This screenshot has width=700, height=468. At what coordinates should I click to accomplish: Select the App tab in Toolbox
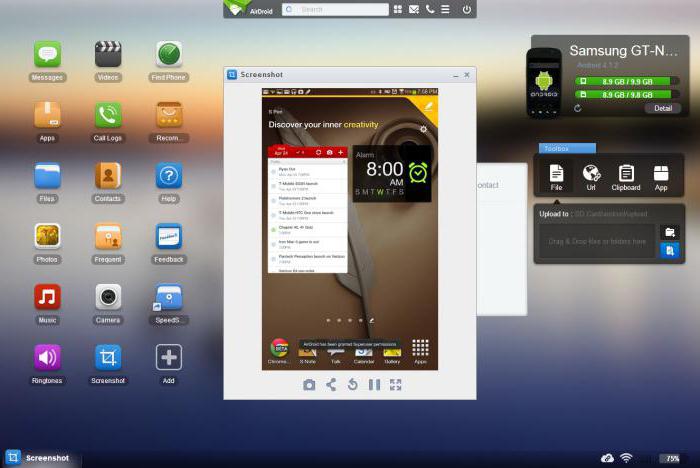coord(661,176)
